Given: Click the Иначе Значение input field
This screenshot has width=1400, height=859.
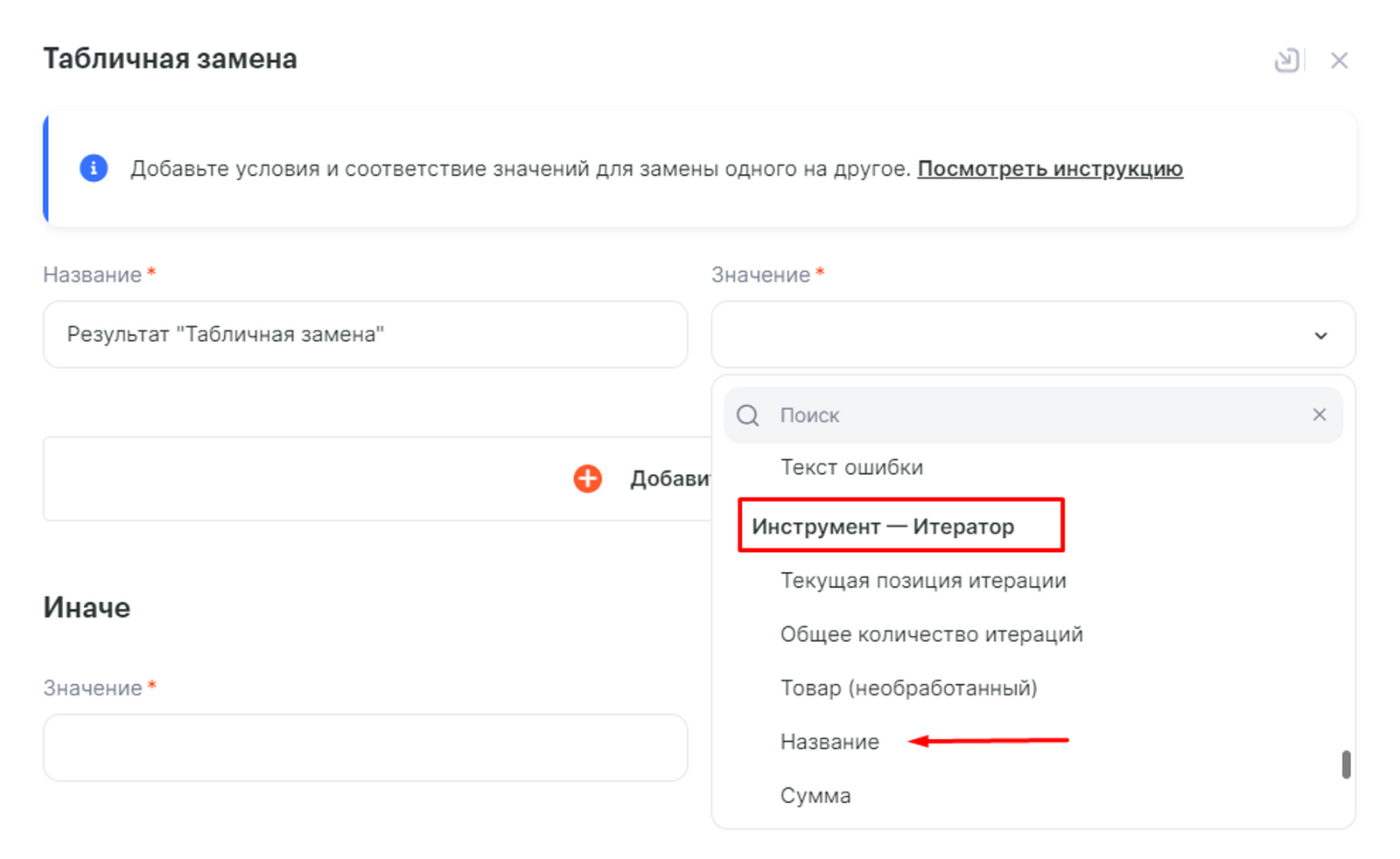Looking at the screenshot, I should tap(365, 748).
